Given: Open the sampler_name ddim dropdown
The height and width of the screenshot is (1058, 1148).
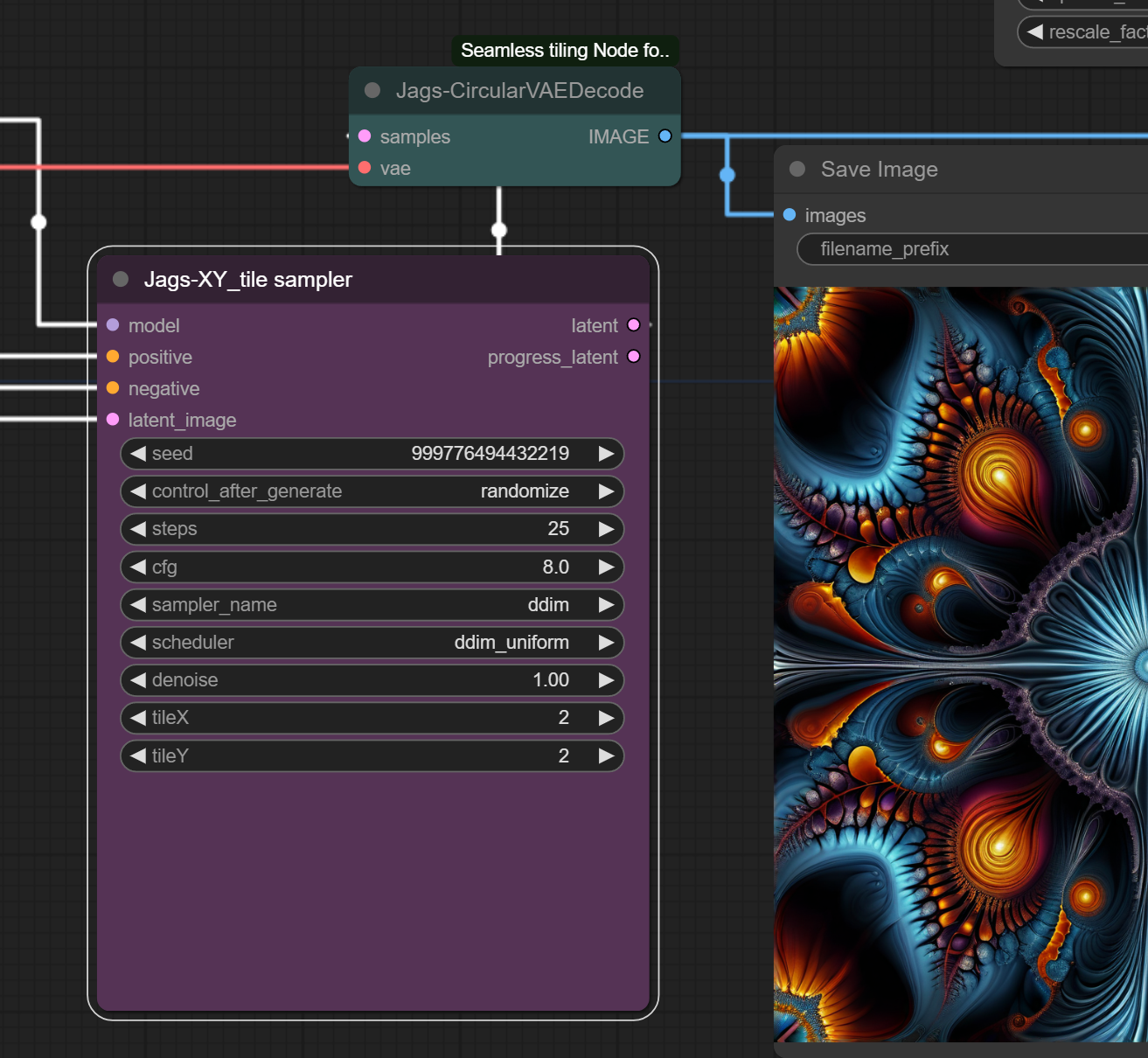Looking at the screenshot, I should coord(372,605).
